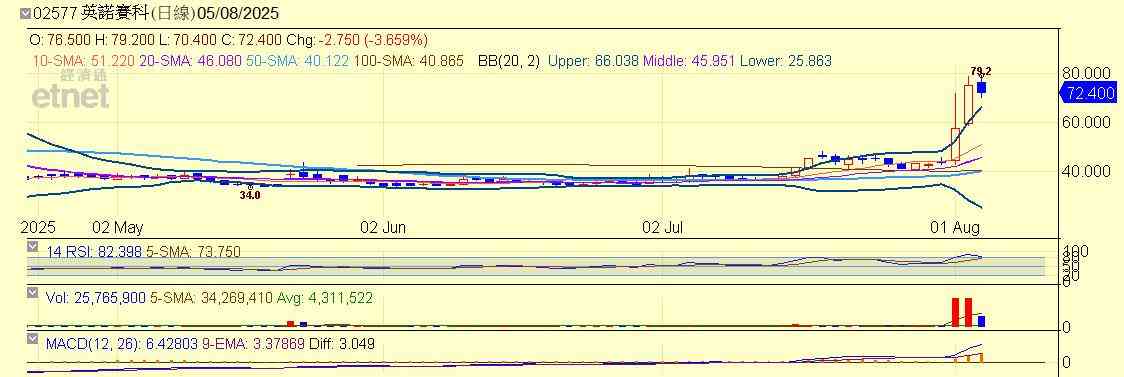Click the blue volume bar for latest day
Screen dimensions: 1124x377
[981, 322]
